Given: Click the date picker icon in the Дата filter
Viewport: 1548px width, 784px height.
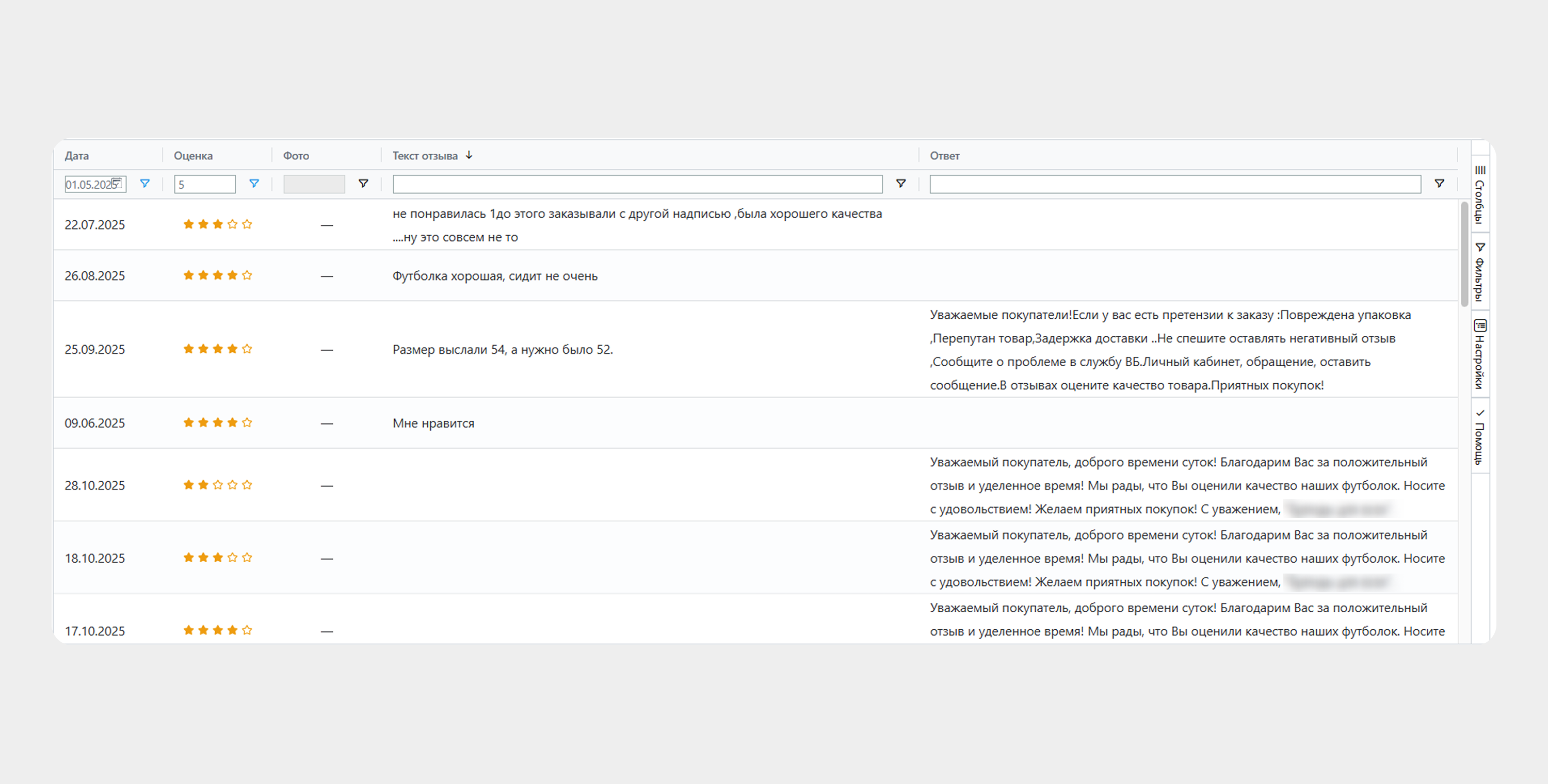Looking at the screenshot, I should 118,182.
